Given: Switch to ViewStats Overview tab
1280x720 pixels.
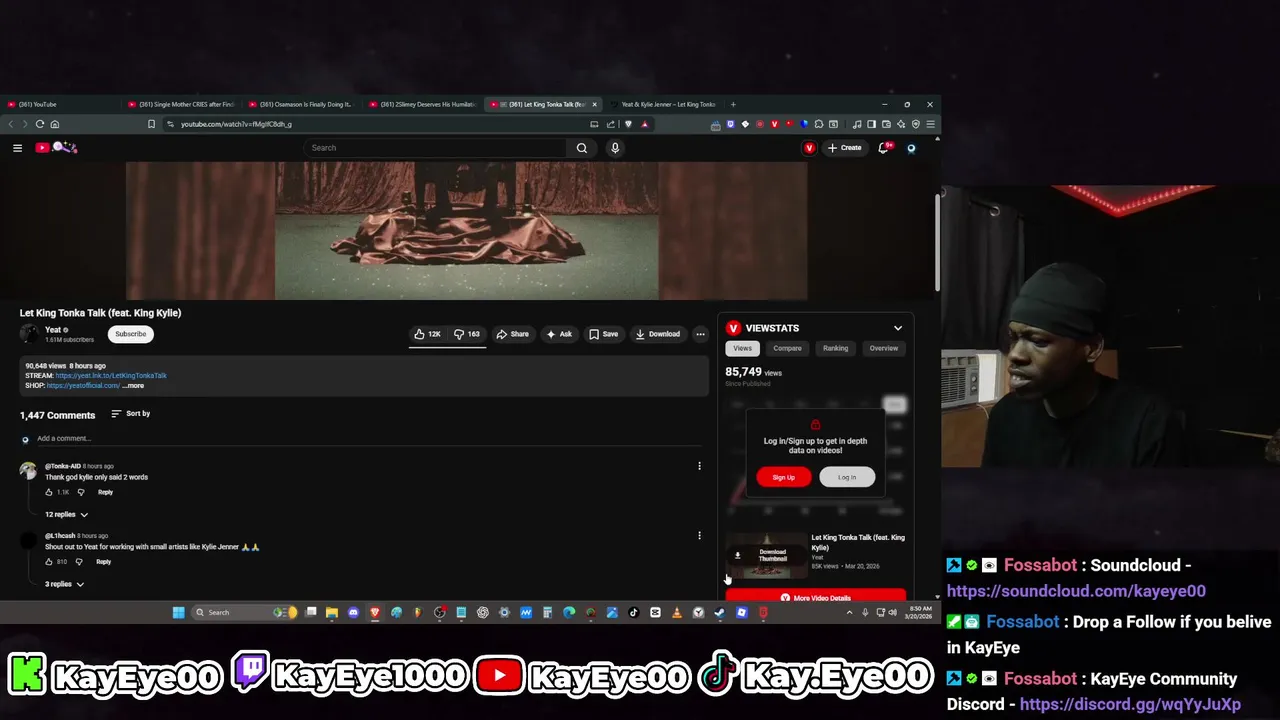Looking at the screenshot, I should pos(884,348).
